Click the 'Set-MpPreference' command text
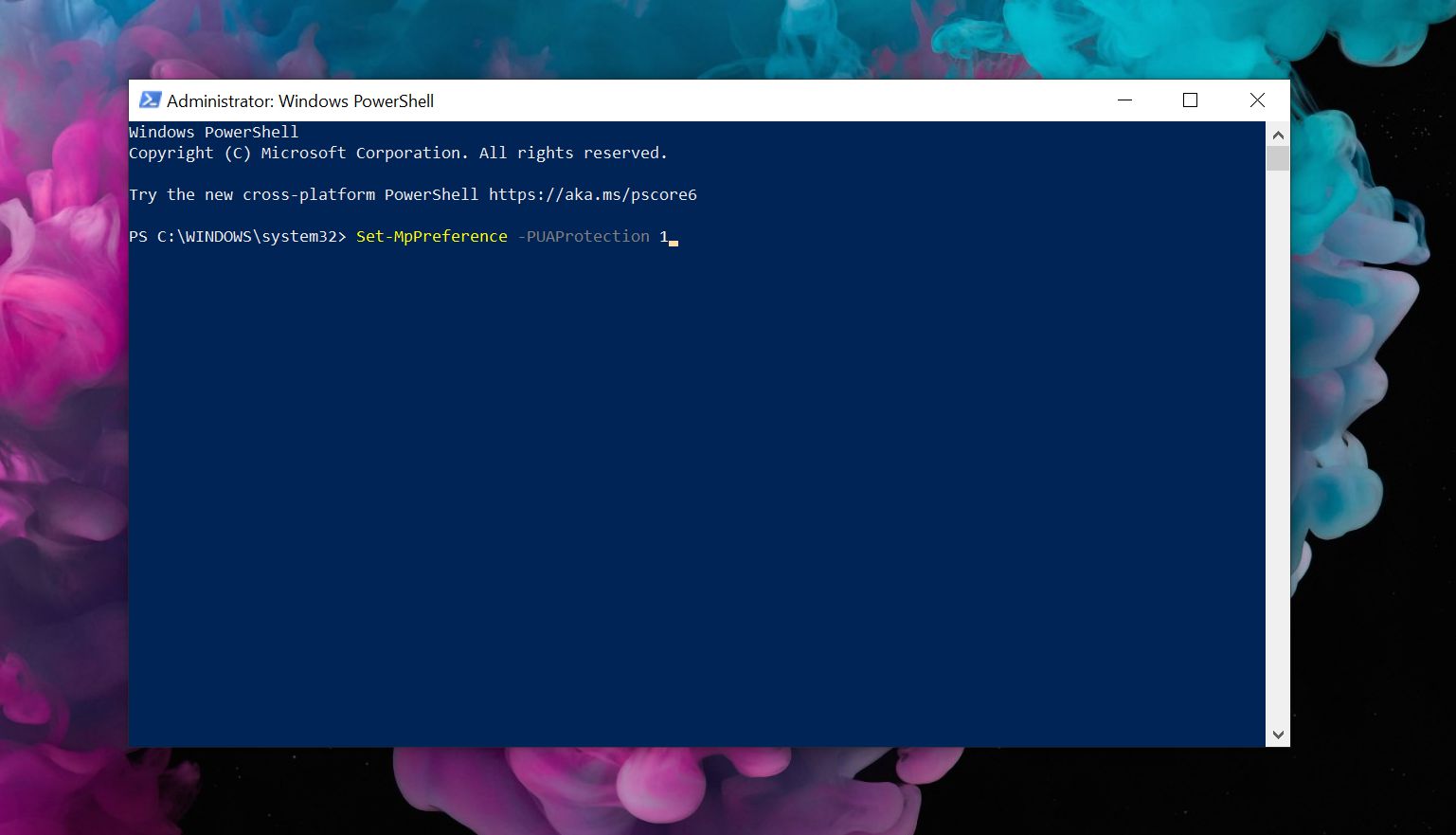 pyautogui.click(x=432, y=236)
